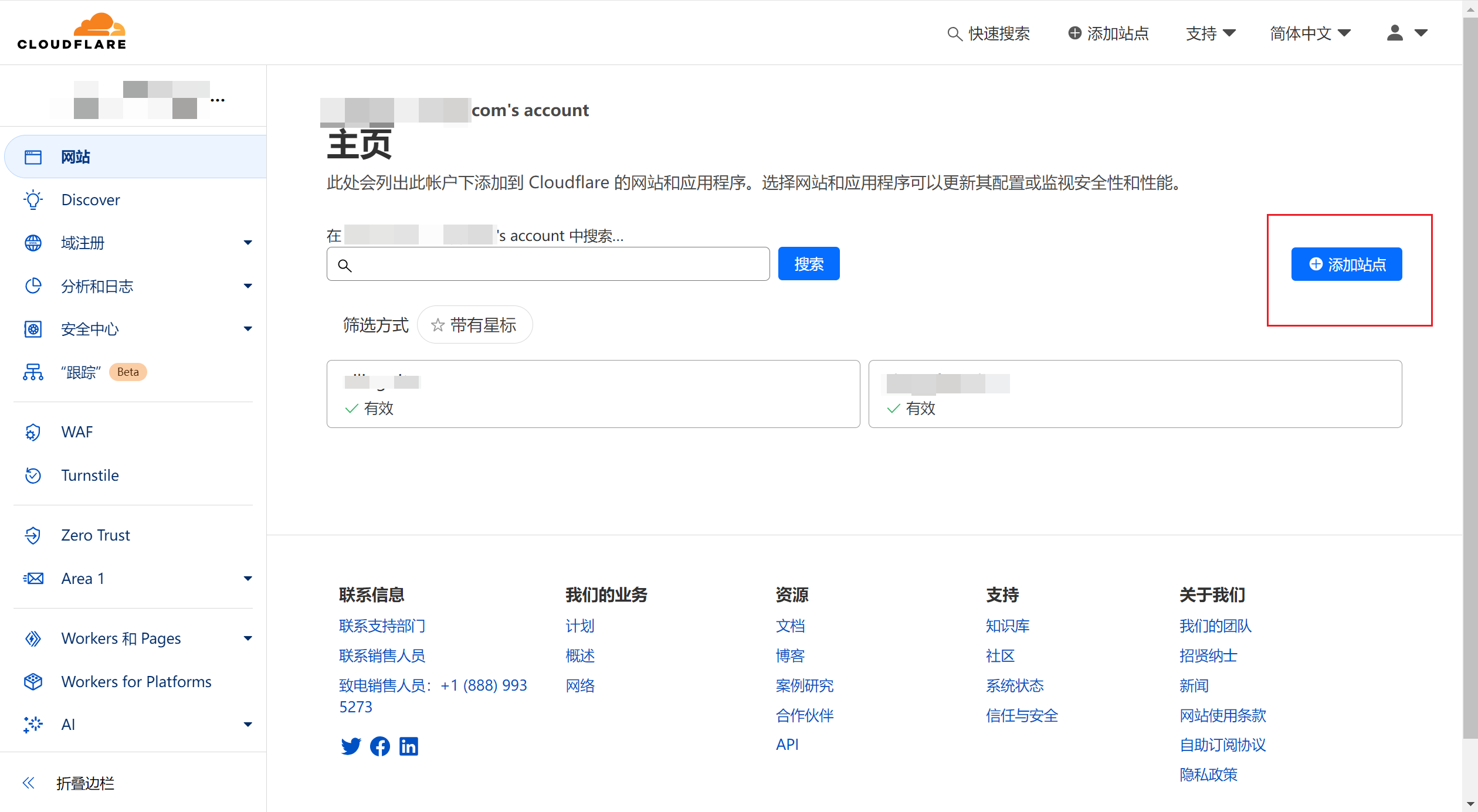This screenshot has width=1478, height=812.
Task: Expand the 域注册 menu arrow
Action: (x=248, y=243)
